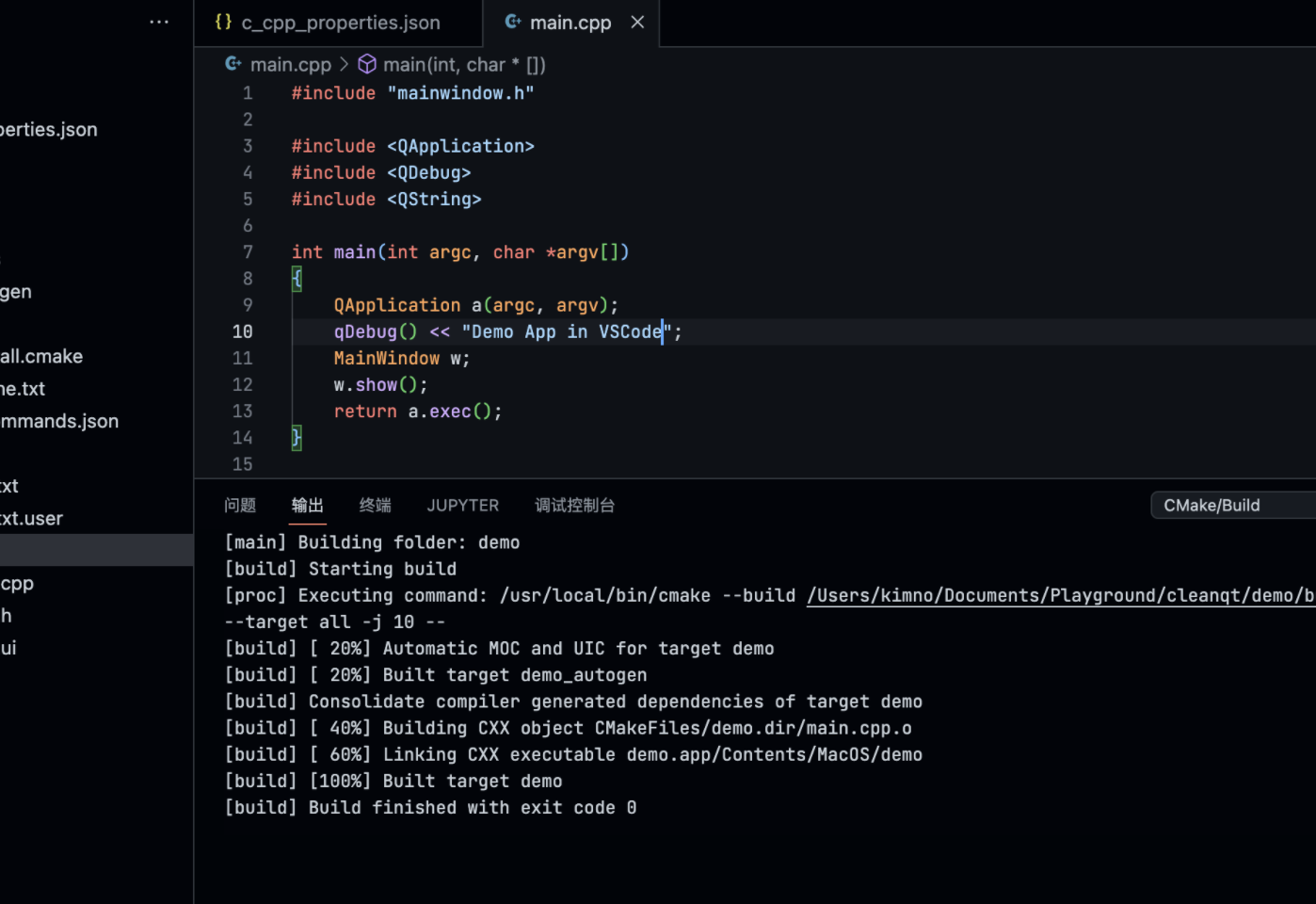
Task: Switch to the c_cpp_properties.json tab
Action: (341, 22)
